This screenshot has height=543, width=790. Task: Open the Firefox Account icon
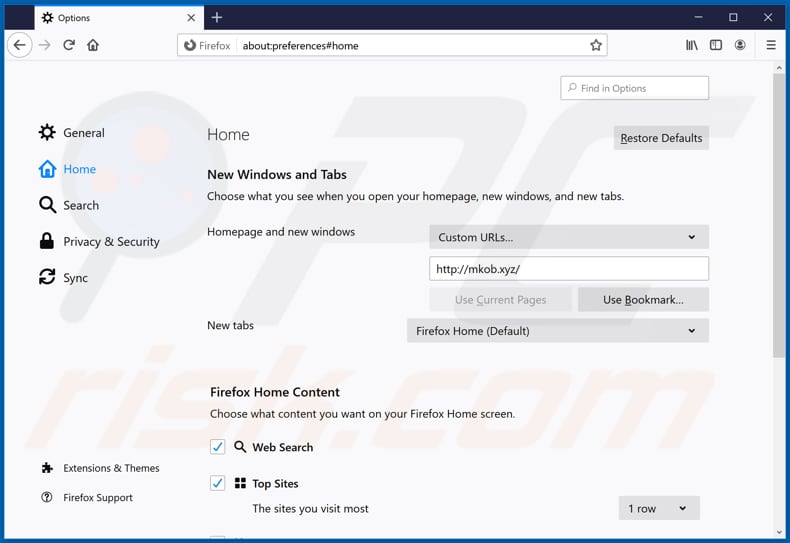tap(740, 45)
